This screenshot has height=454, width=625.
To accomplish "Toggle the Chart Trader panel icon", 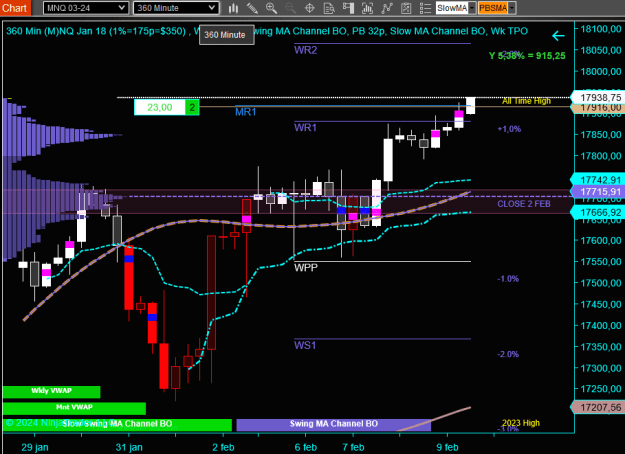I will 348,8.
